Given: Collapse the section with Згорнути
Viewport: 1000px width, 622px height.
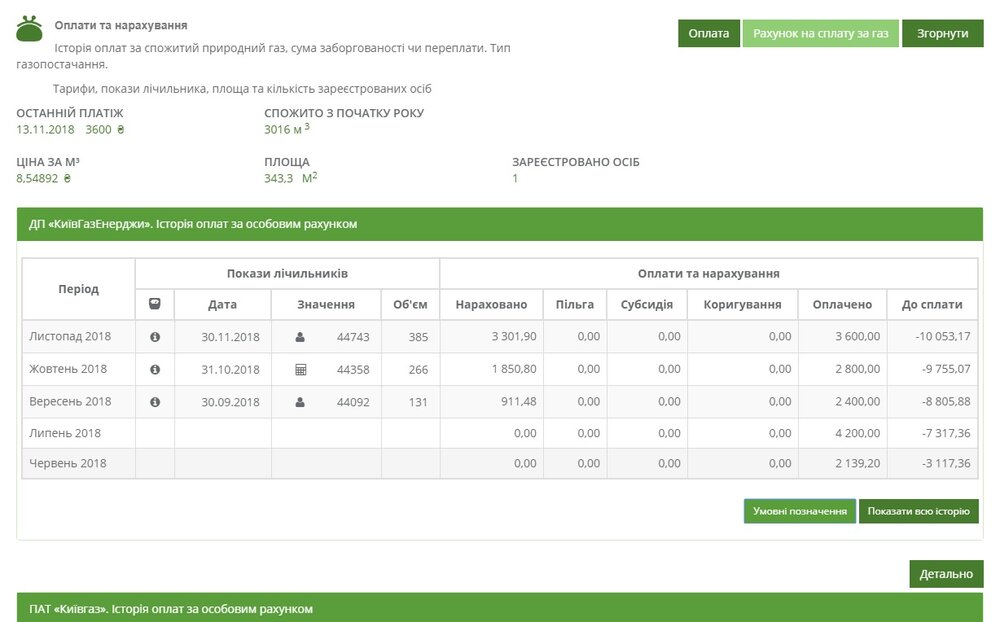Looking at the screenshot, I should click(x=942, y=33).
